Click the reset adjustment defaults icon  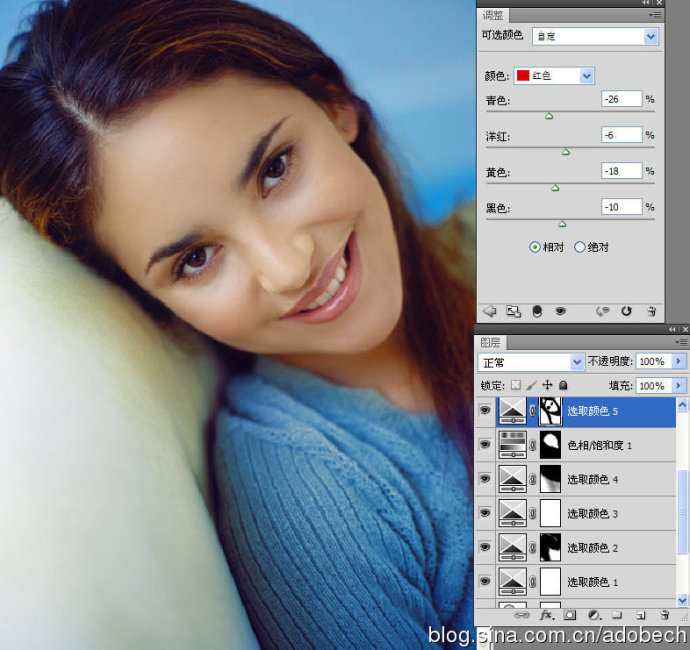[x=627, y=311]
